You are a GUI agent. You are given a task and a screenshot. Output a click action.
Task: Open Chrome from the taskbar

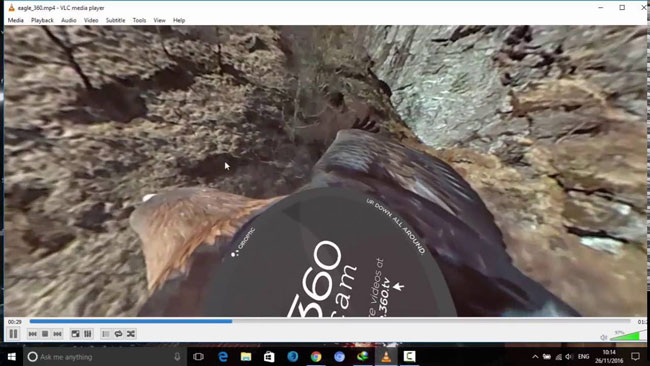click(x=316, y=356)
